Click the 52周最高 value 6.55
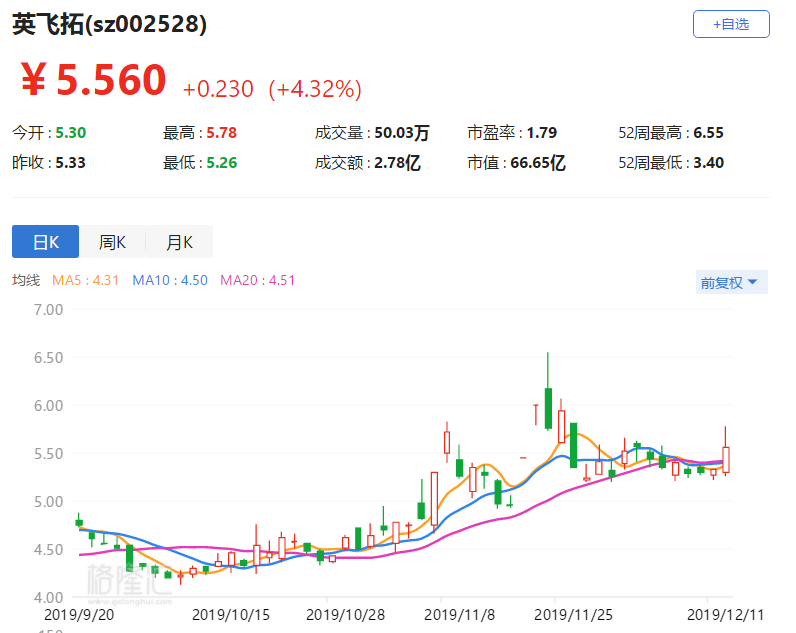796x633 pixels. click(708, 132)
